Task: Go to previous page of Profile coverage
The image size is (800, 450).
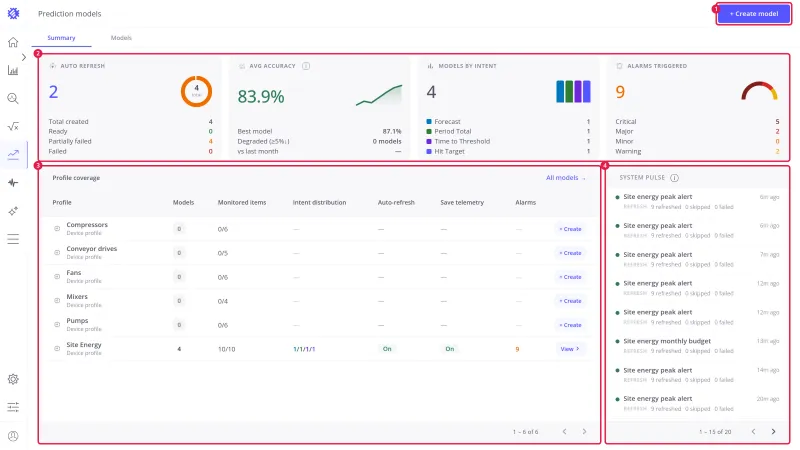Action: (x=564, y=432)
